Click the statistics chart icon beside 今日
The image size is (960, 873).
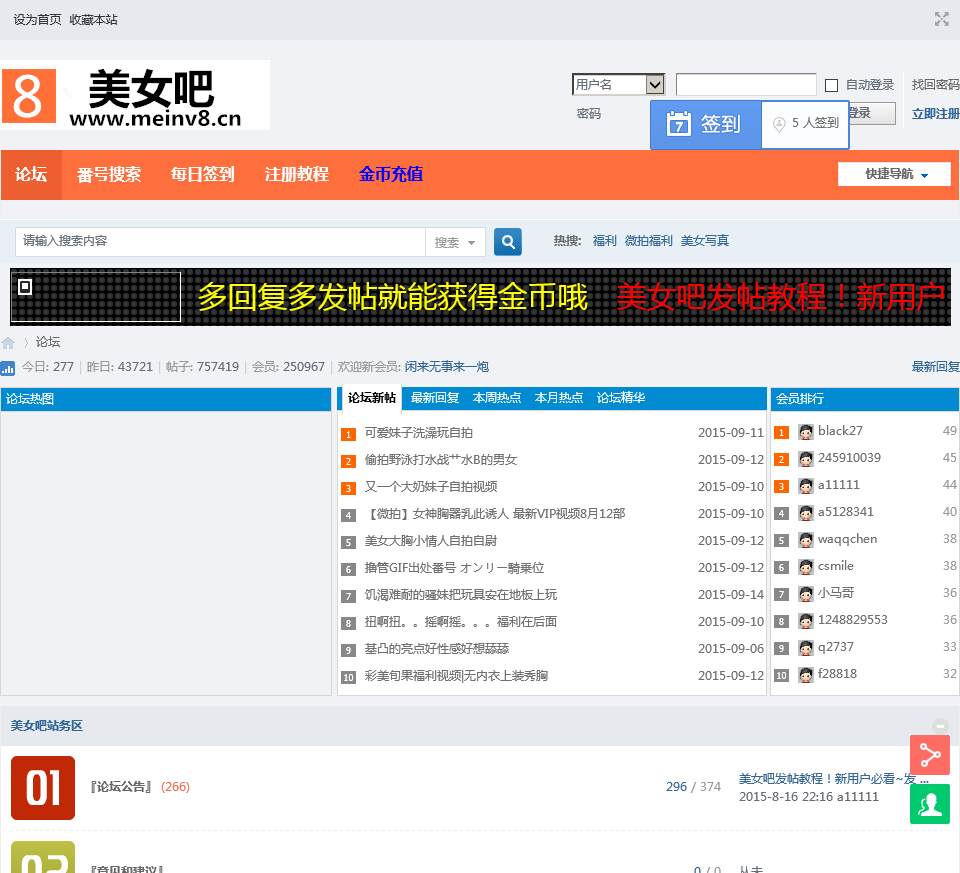point(8,368)
